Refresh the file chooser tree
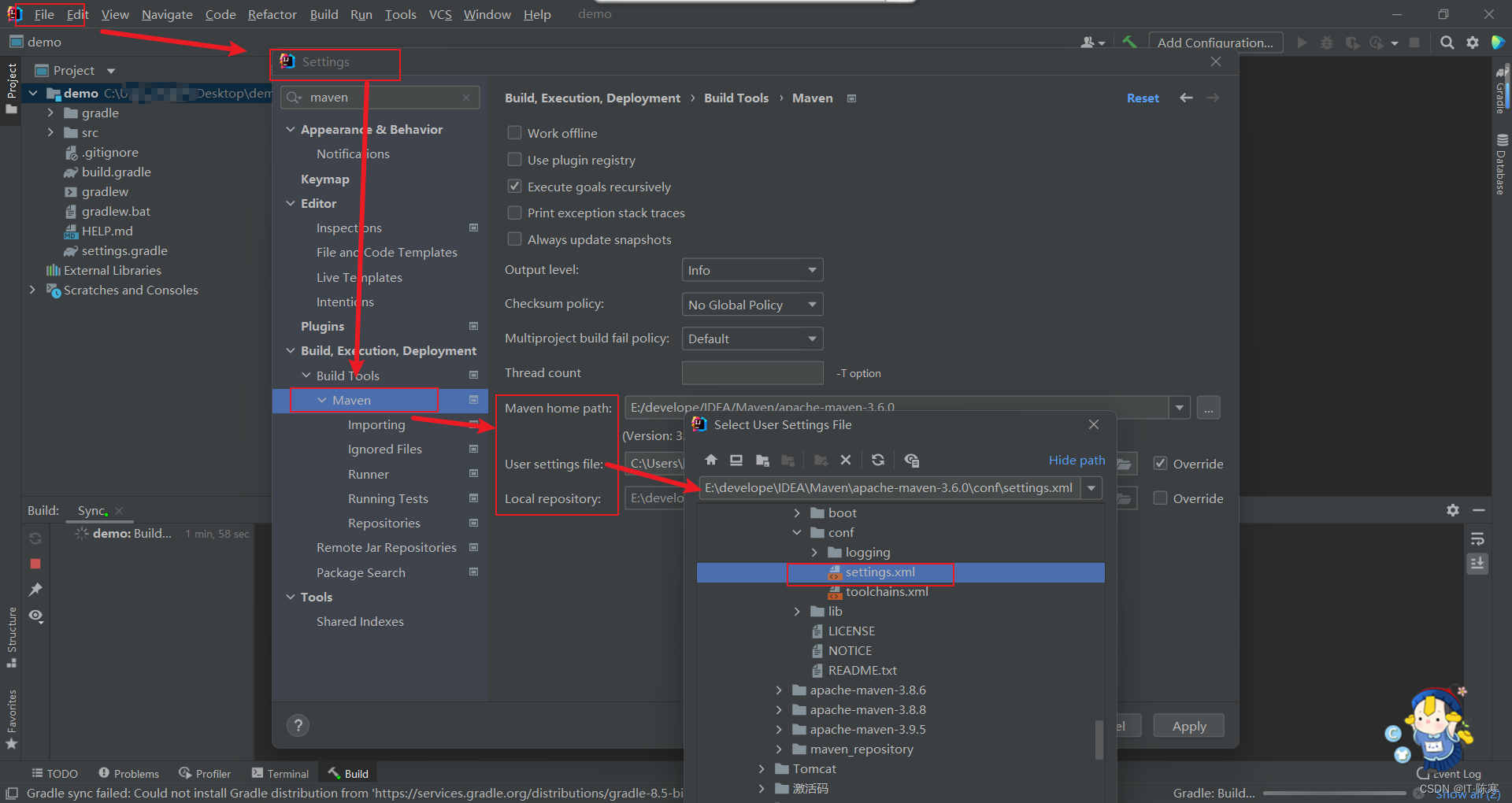 878,460
